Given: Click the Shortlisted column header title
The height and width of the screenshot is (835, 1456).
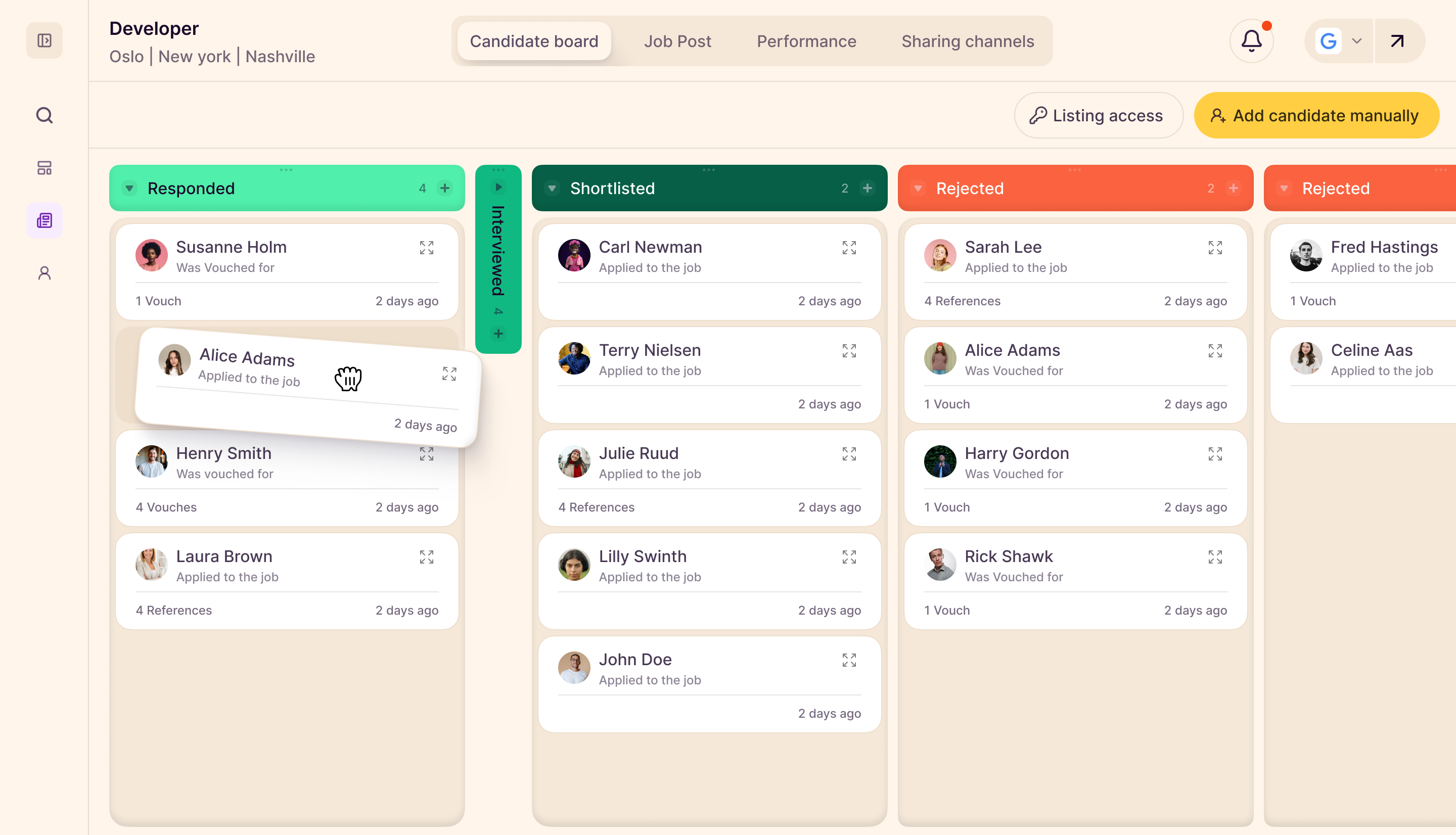Looking at the screenshot, I should 612,188.
